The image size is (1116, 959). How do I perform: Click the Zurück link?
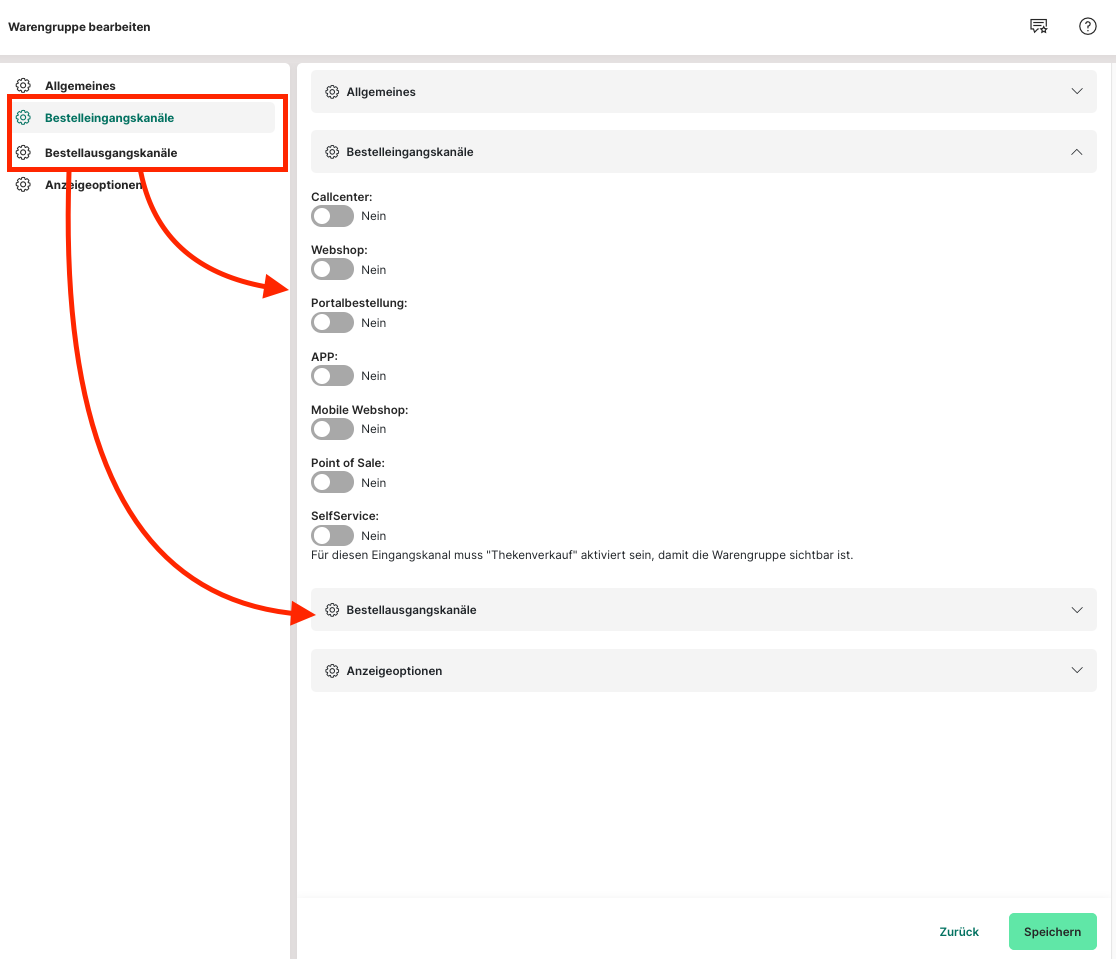point(959,932)
